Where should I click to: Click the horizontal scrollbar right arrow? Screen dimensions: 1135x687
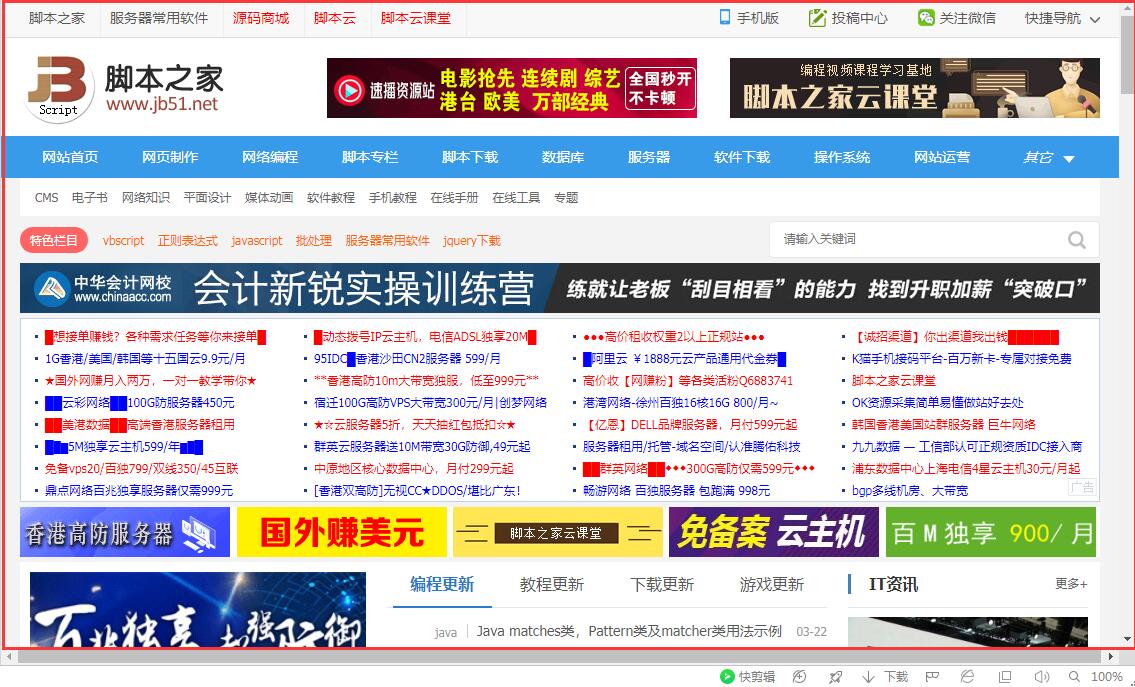tap(1111, 657)
